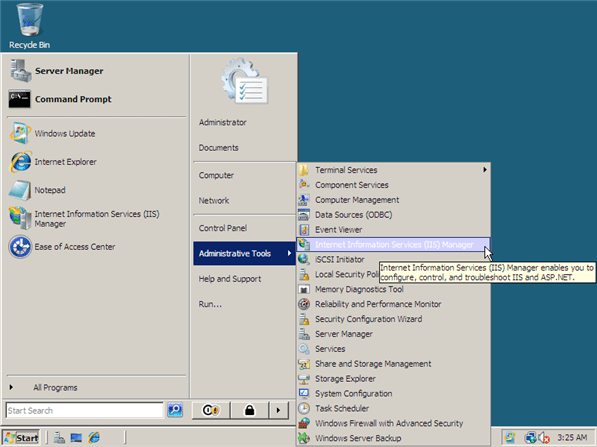Open Ease of Access Center

pos(62,247)
